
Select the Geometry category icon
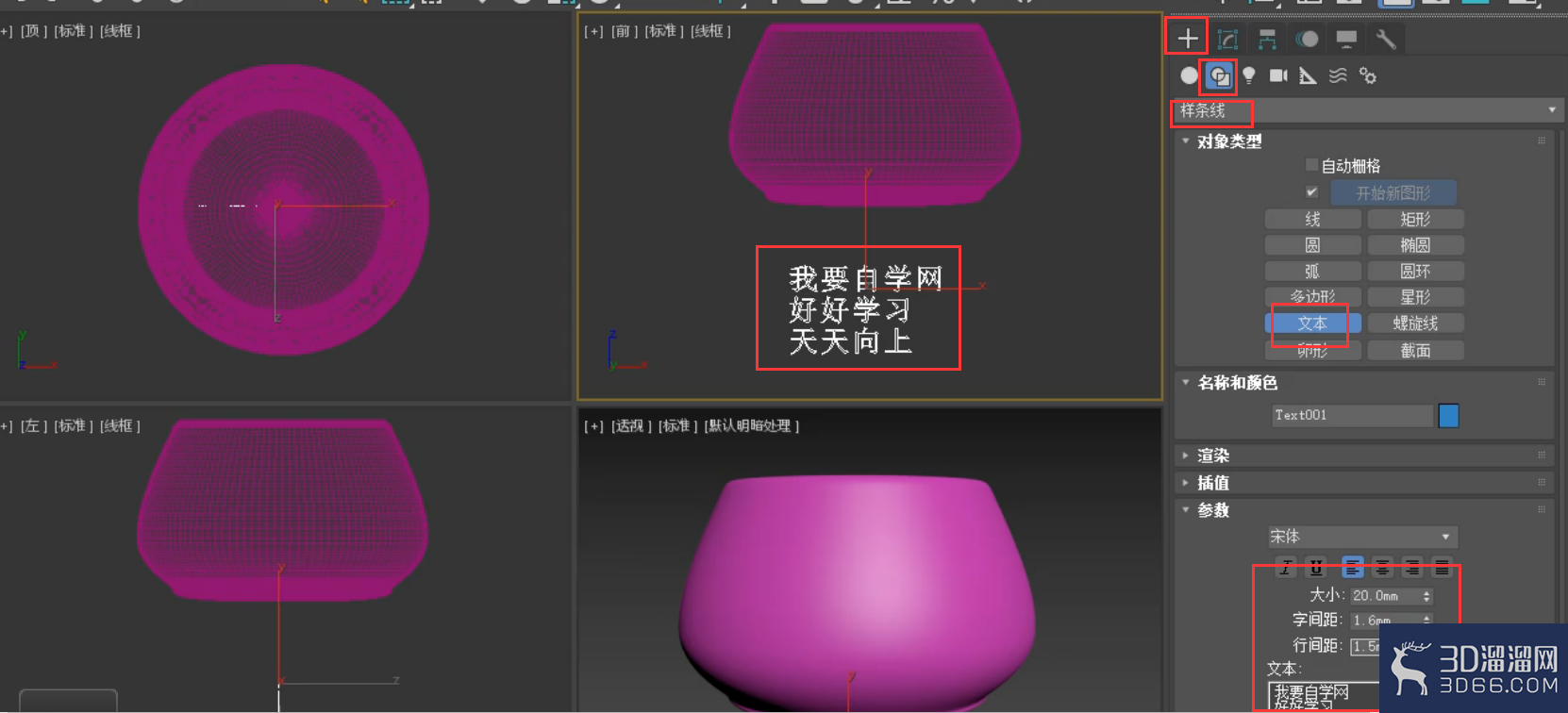coord(1189,75)
